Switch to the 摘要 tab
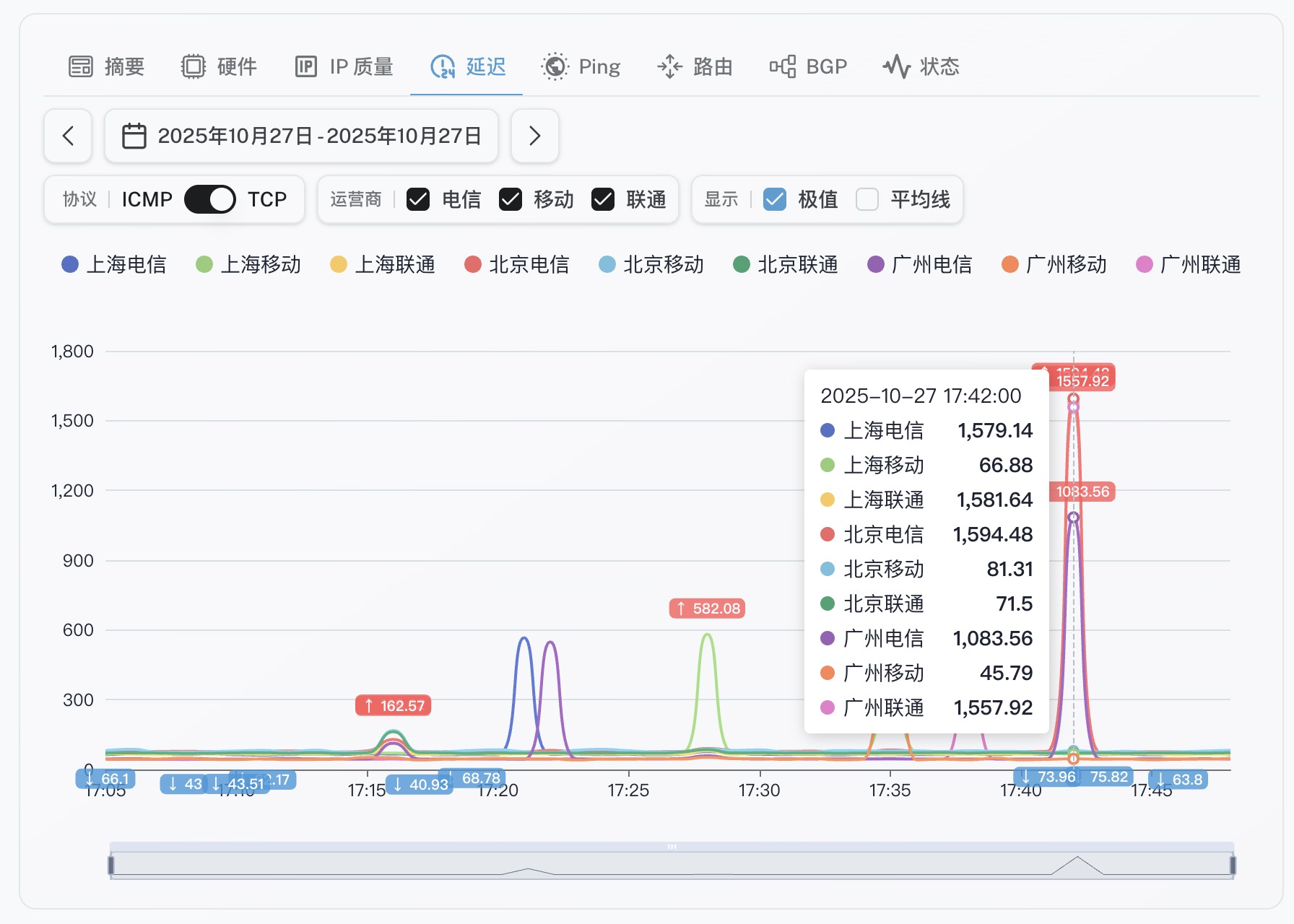 point(107,66)
